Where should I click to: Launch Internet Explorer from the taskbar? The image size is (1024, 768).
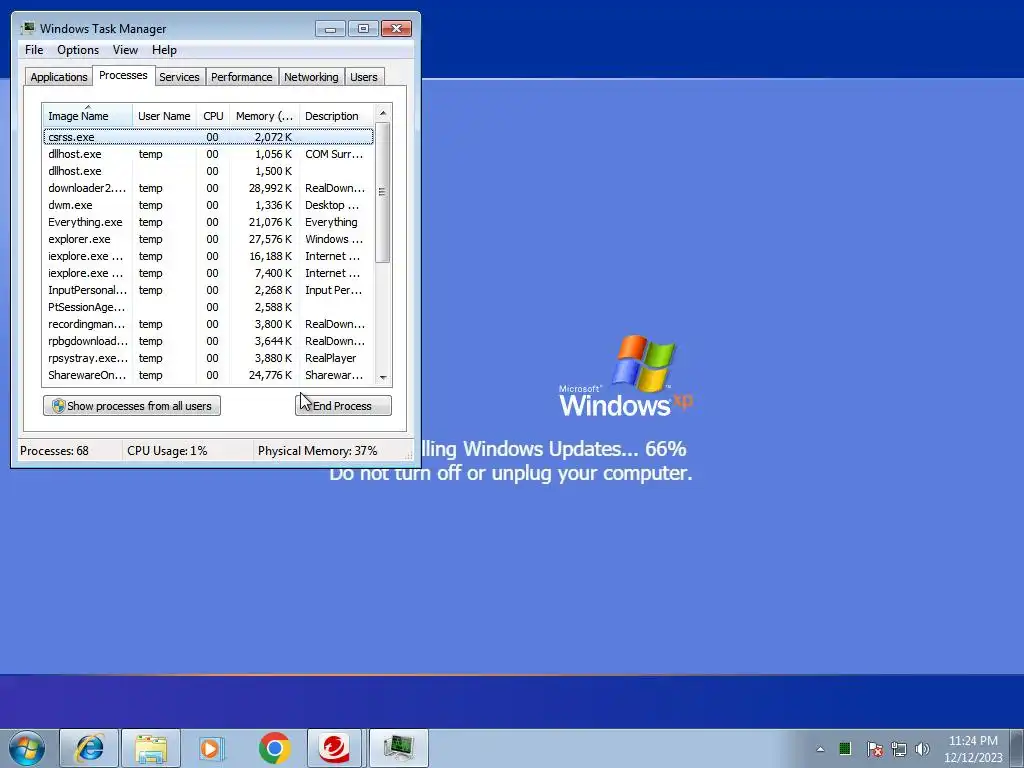(x=89, y=748)
